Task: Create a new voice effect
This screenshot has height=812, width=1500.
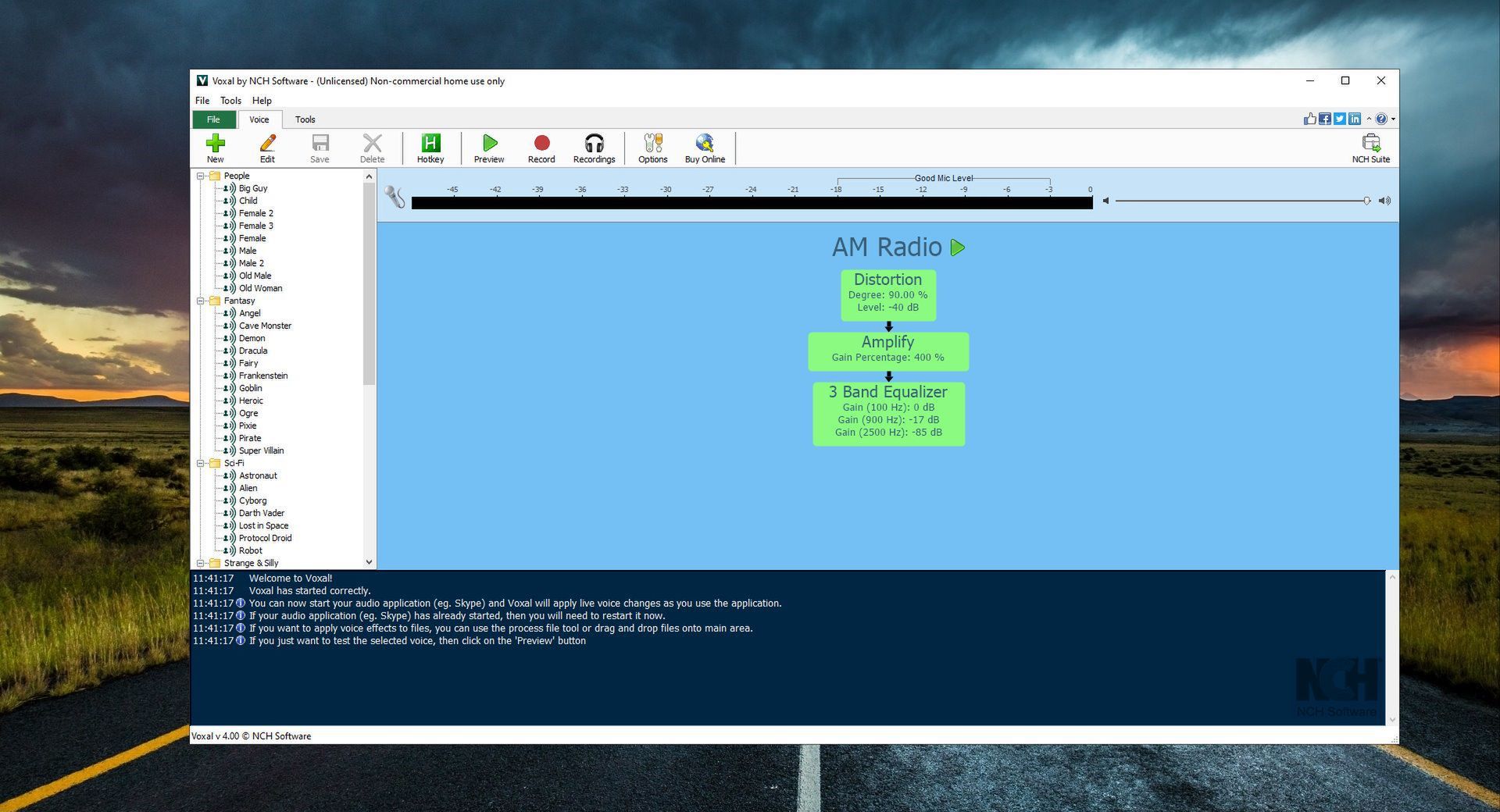Action: [216, 148]
